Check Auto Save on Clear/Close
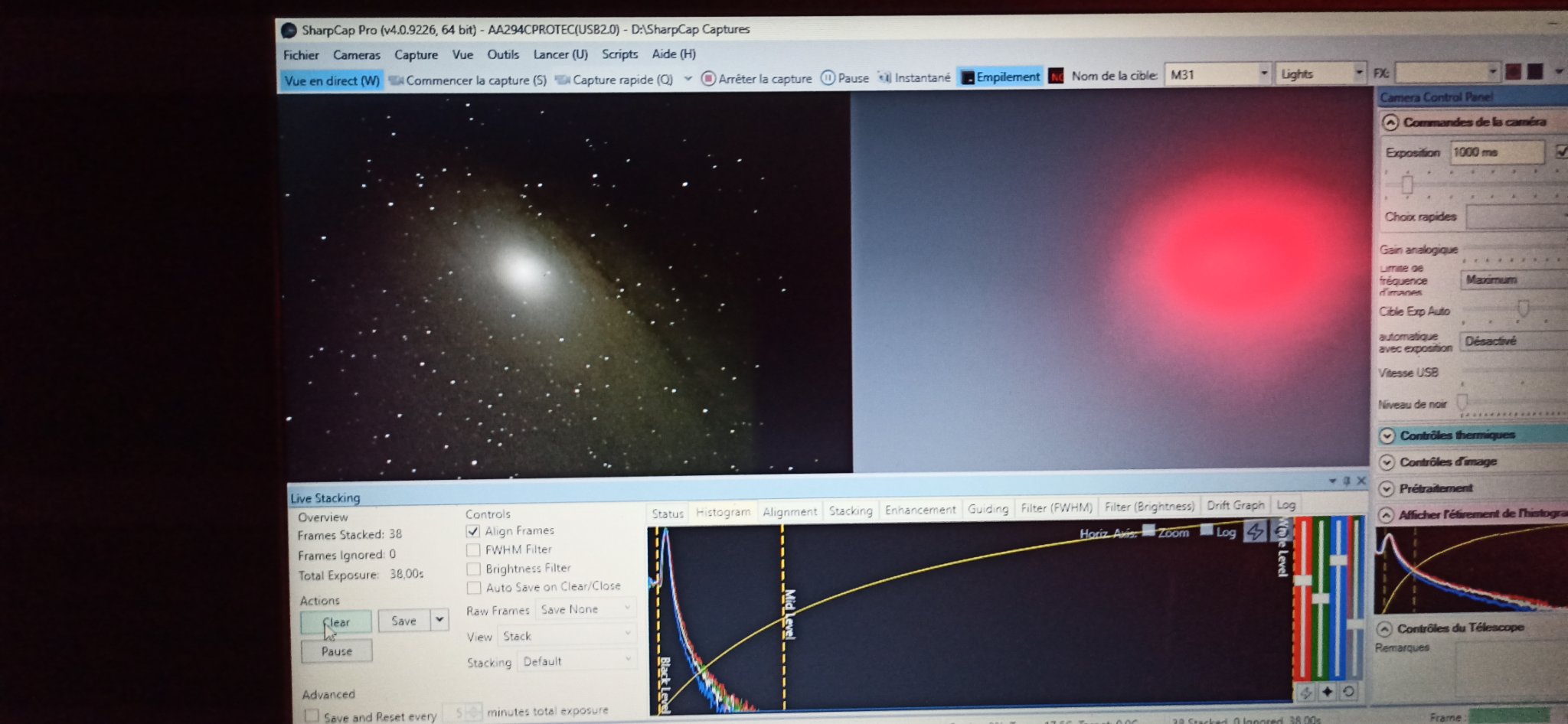1568x724 pixels. (x=474, y=588)
